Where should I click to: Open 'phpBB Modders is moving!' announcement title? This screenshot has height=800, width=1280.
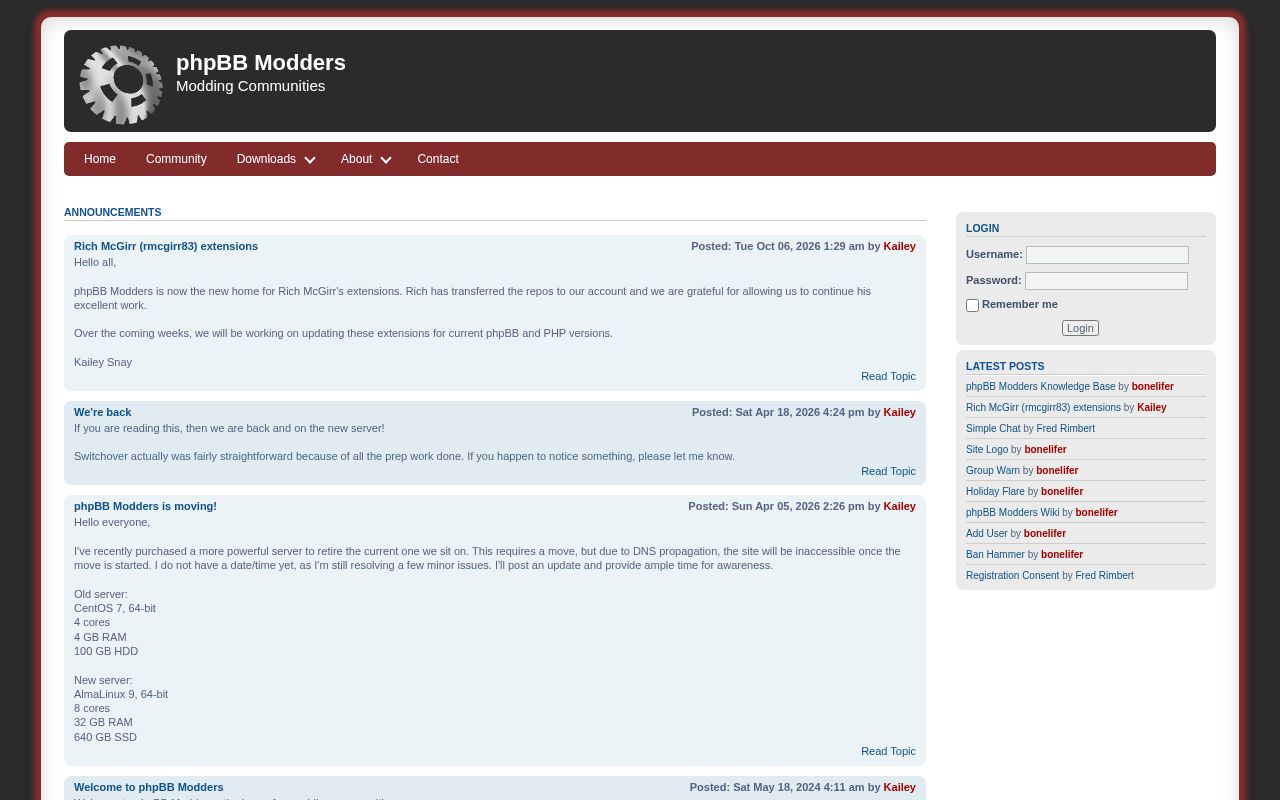(145, 506)
